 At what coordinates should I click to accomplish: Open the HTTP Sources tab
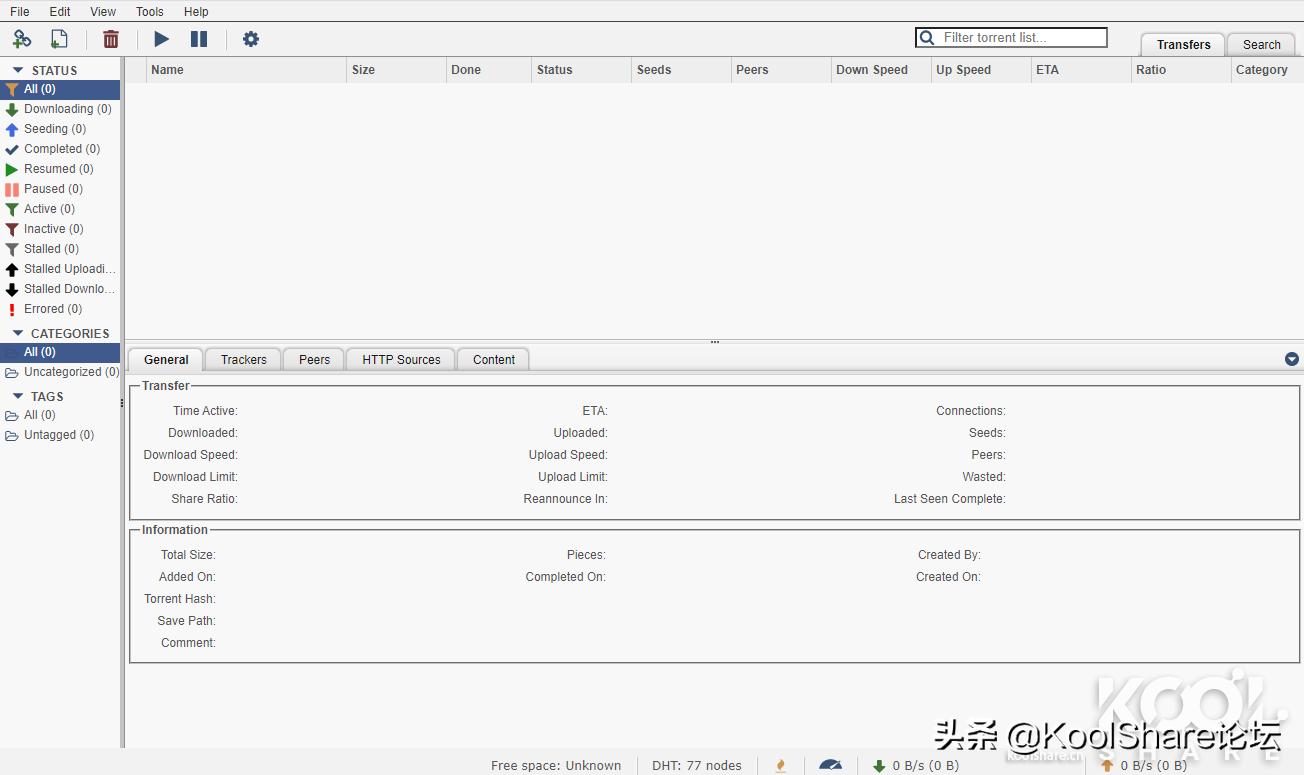[x=401, y=360]
